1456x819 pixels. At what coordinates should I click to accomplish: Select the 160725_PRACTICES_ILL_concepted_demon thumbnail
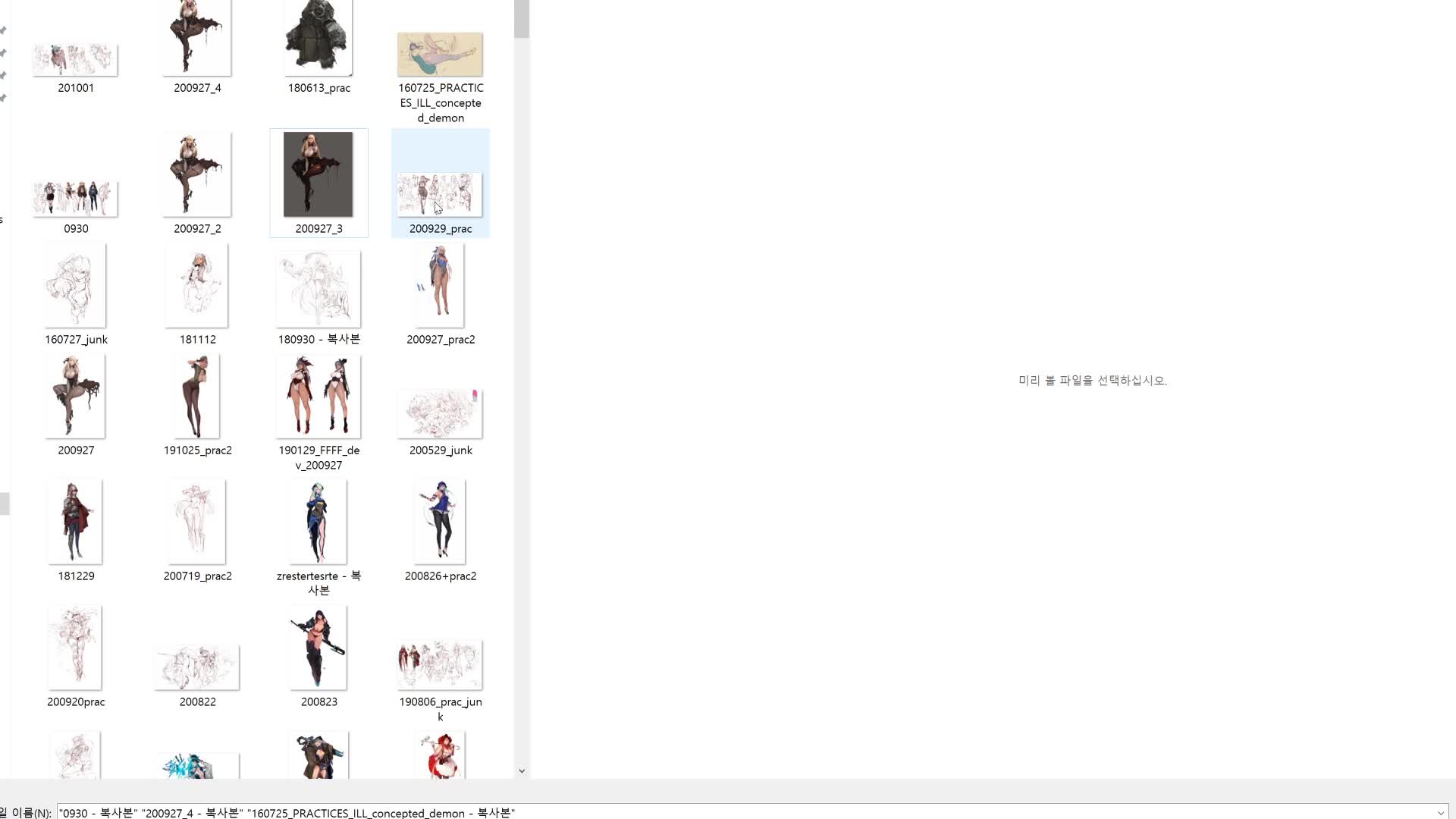pos(440,54)
